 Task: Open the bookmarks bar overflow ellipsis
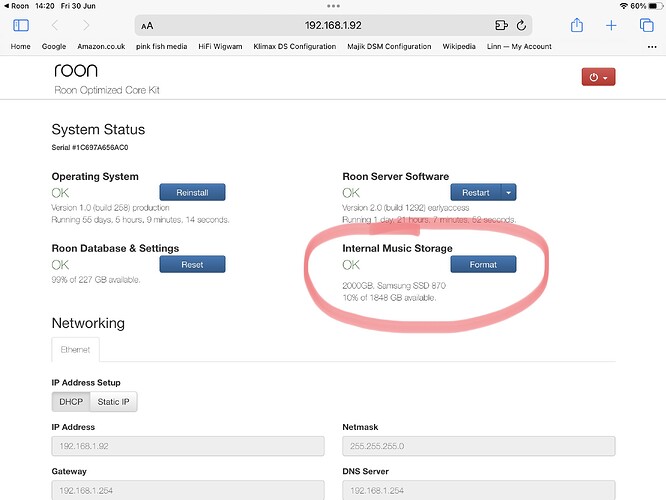[x=652, y=47]
